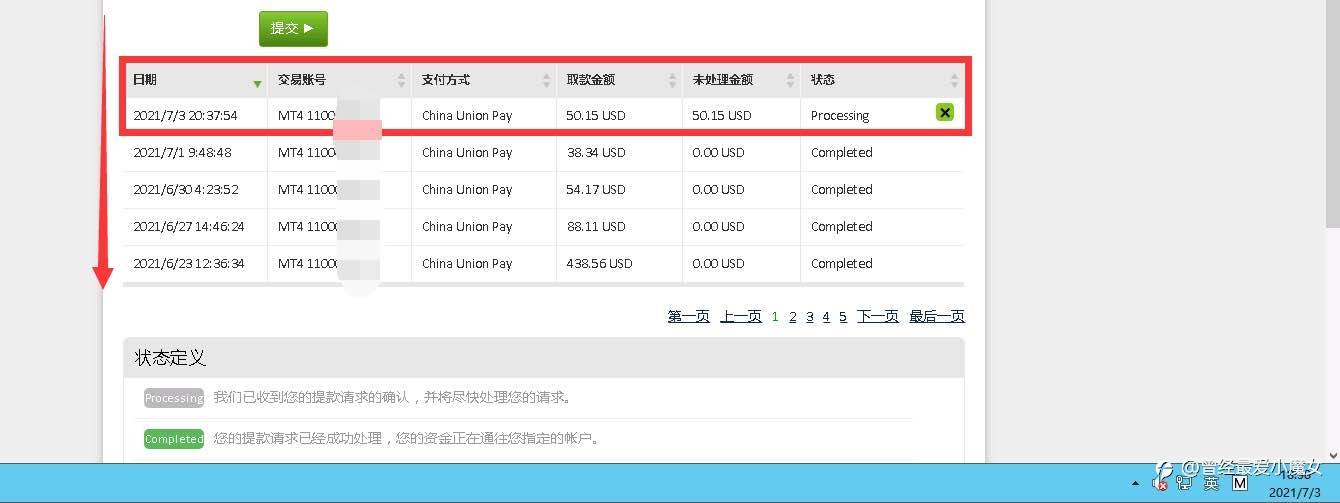Sort by 取款金额 column header

click(x=619, y=80)
